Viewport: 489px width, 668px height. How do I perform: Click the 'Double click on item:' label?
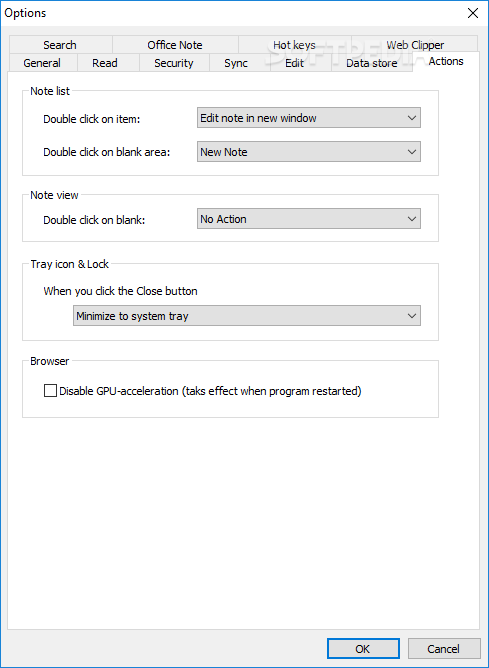point(92,119)
